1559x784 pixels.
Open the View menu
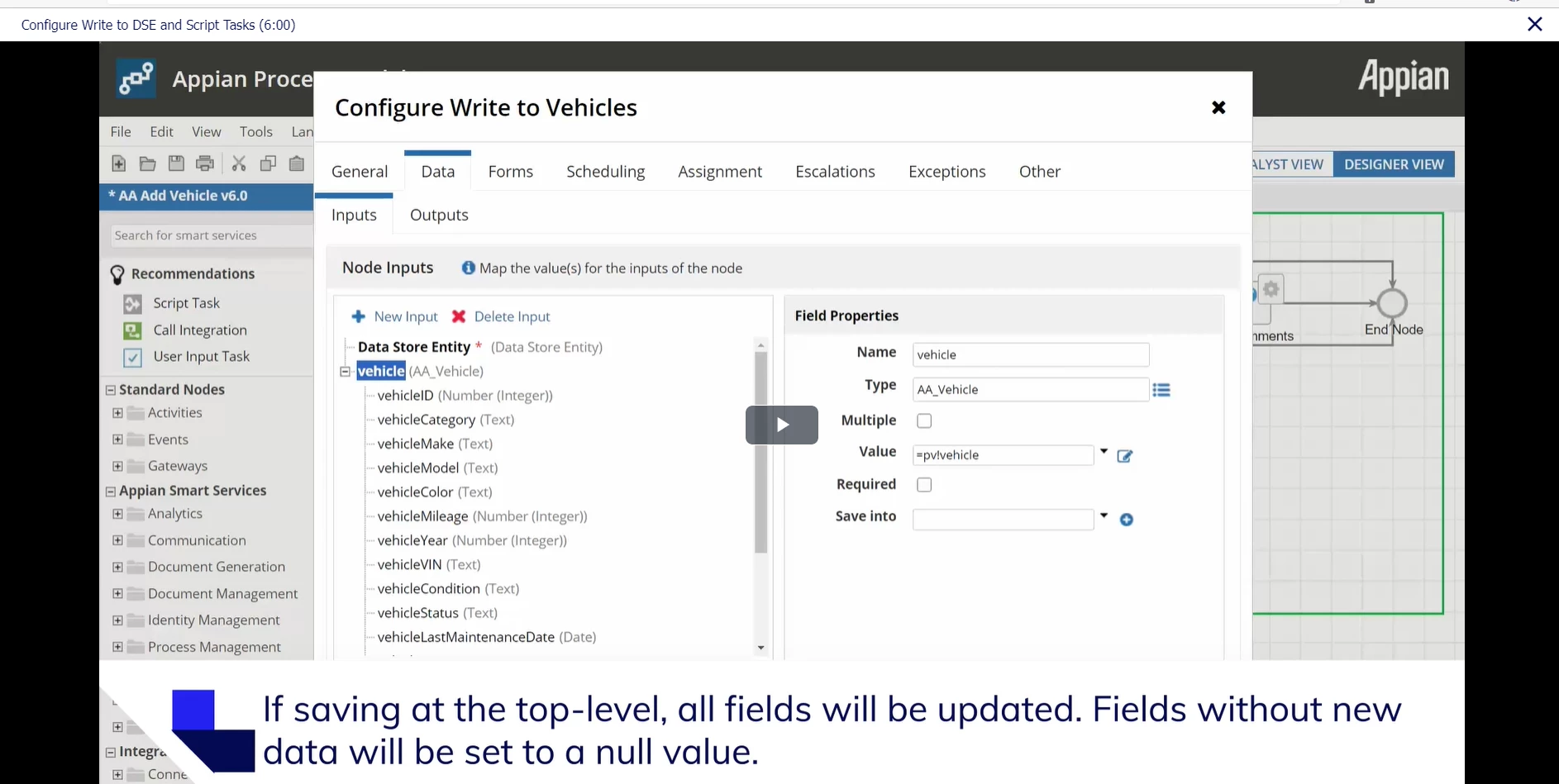click(x=206, y=131)
